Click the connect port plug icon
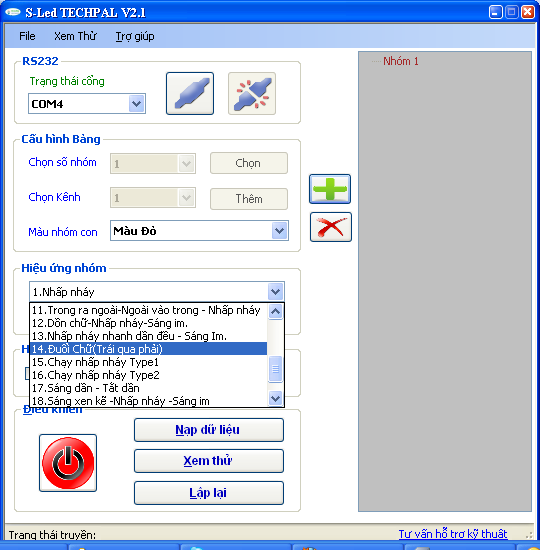This screenshot has height=550, width=542. [x=190, y=93]
